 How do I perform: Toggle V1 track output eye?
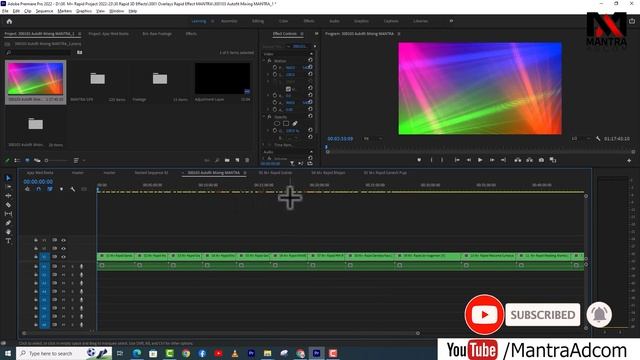(x=63, y=257)
